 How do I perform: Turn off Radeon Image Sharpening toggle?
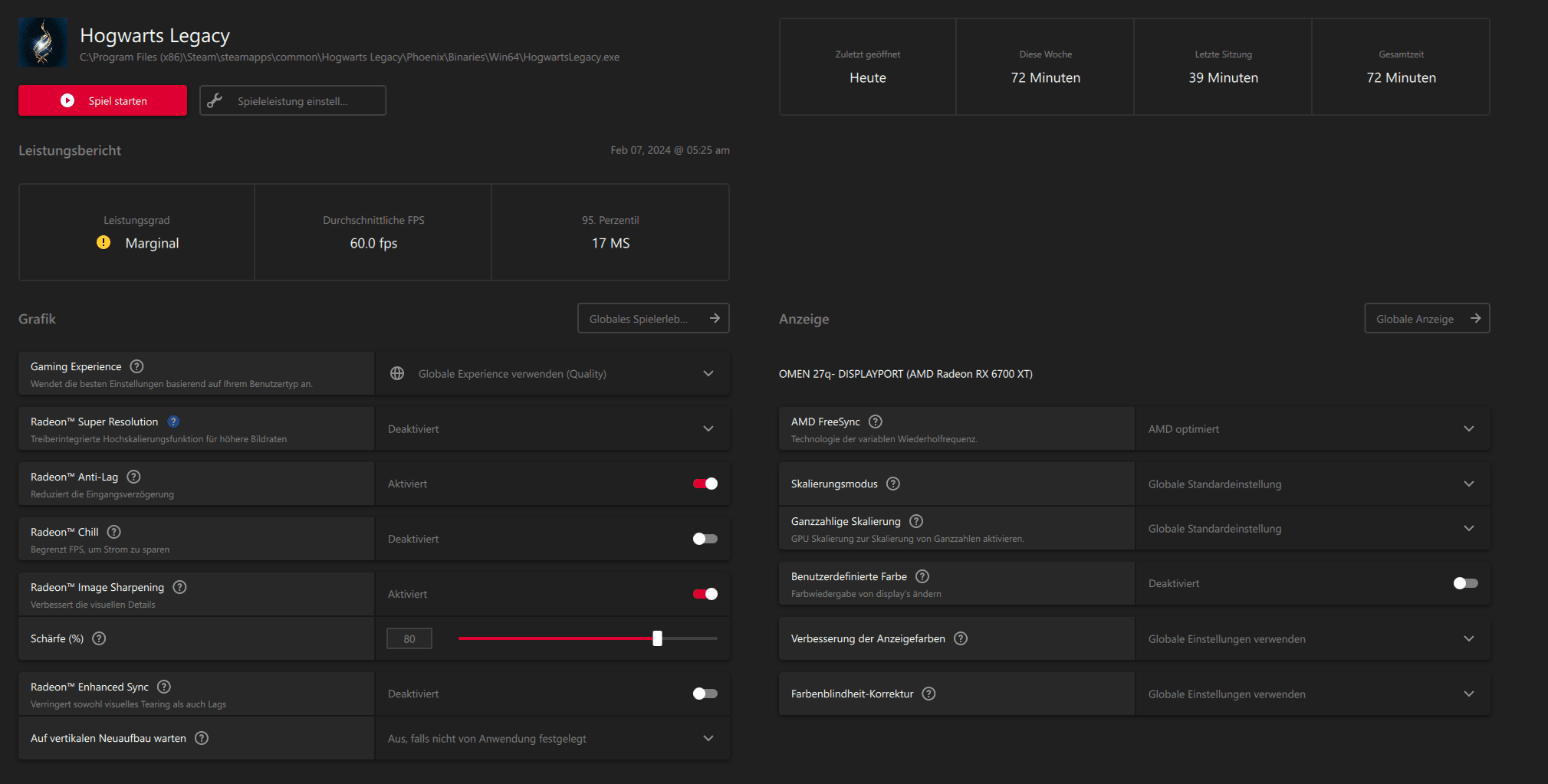pyautogui.click(x=705, y=594)
